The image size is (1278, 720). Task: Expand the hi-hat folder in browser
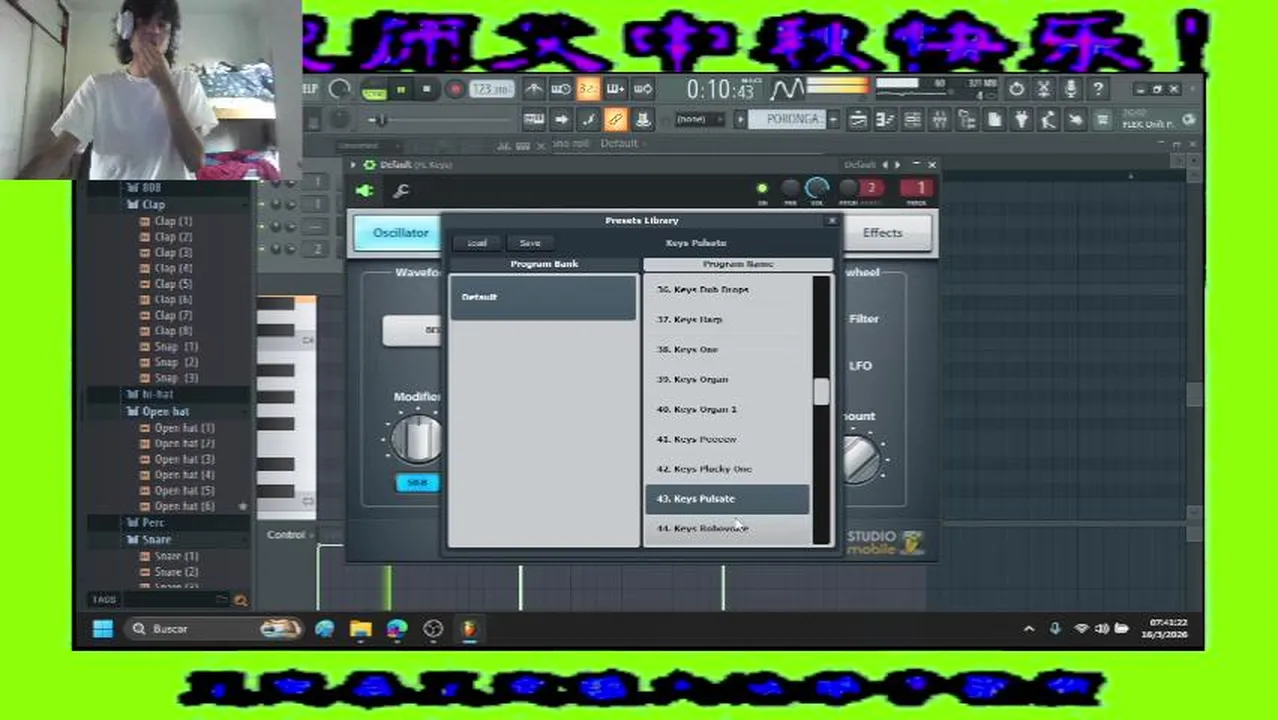pyautogui.click(x=149, y=395)
